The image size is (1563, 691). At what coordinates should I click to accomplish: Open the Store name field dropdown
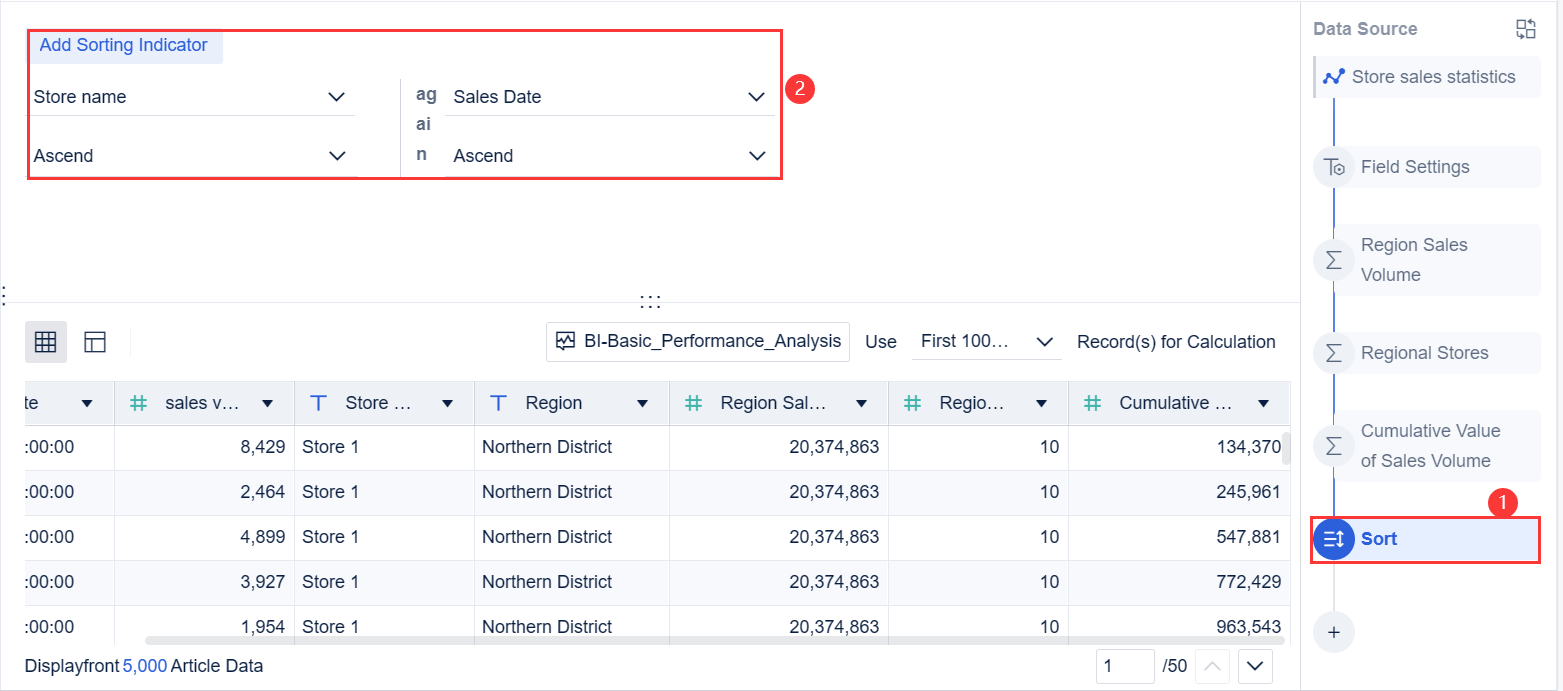[x=337, y=96]
